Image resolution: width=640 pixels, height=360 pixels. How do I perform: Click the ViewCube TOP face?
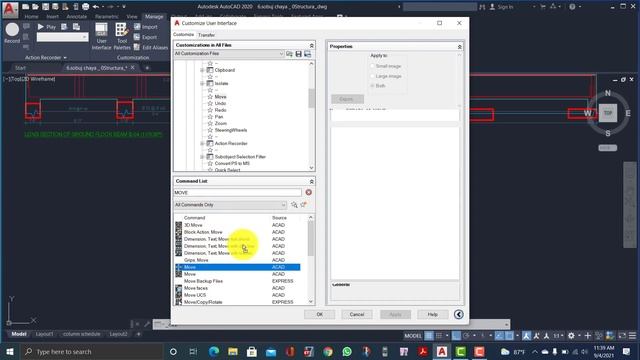pos(608,113)
